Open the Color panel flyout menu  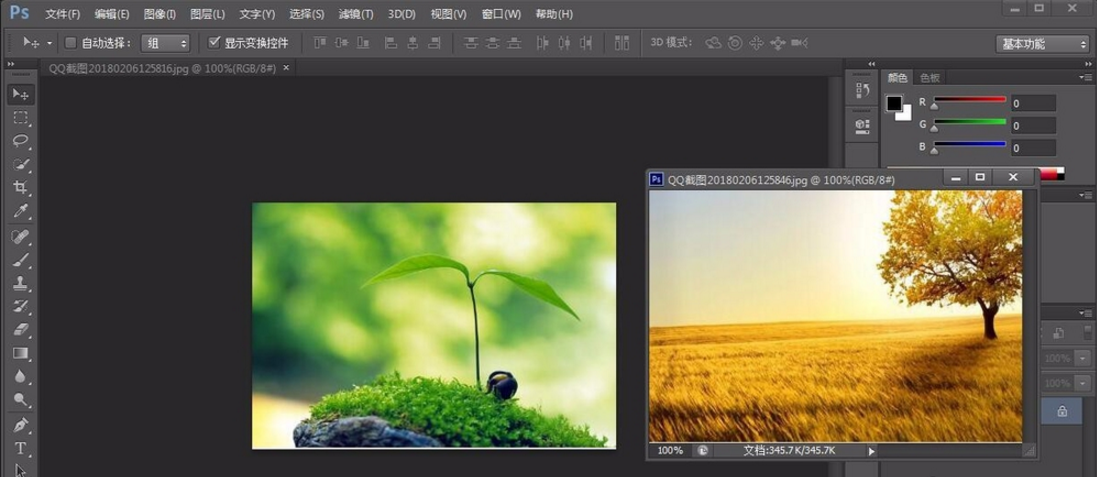[1085, 77]
